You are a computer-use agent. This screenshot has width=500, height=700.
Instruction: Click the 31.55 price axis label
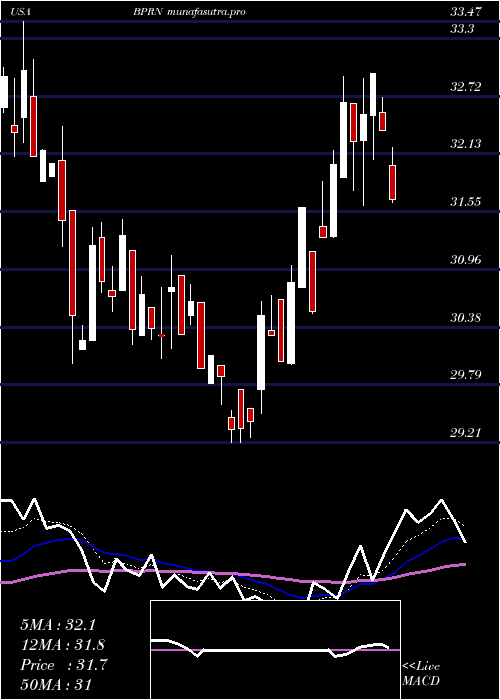[x=466, y=202]
